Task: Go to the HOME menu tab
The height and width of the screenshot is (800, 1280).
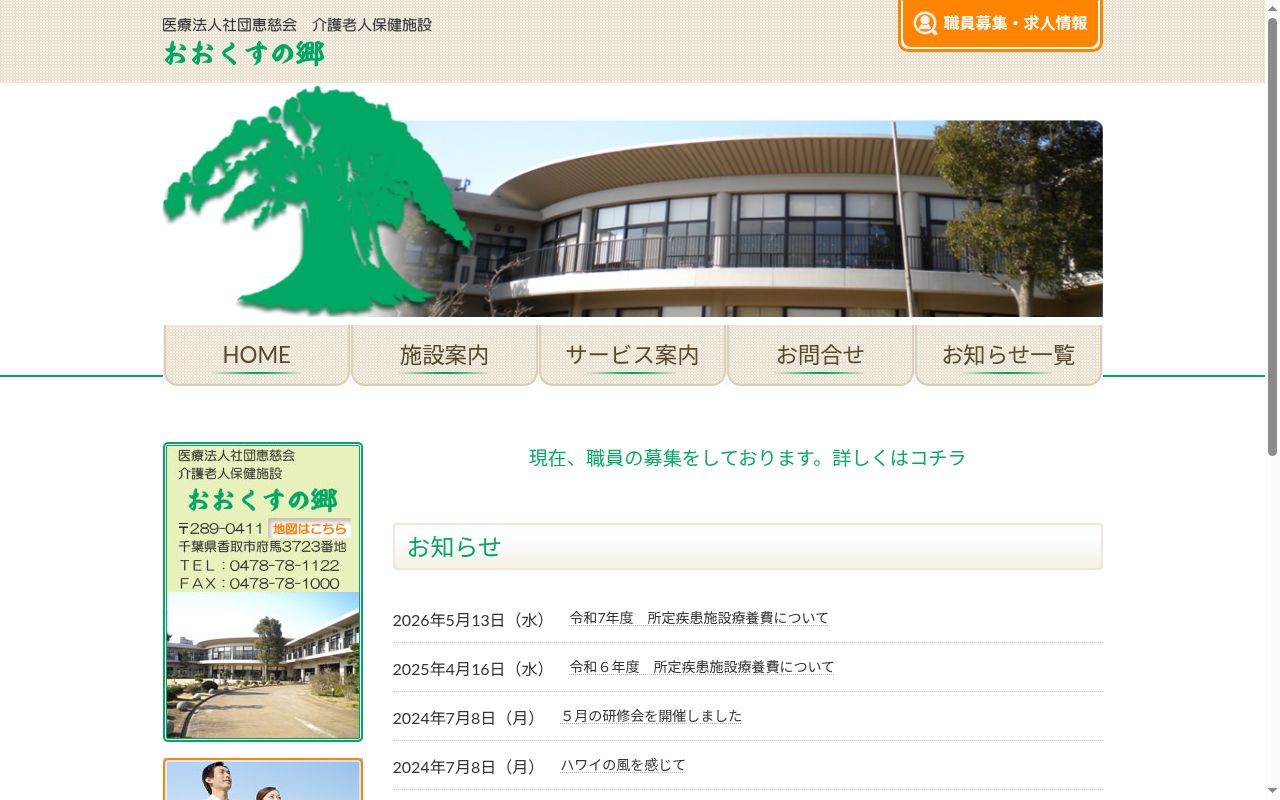Action: [x=257, y=355]
